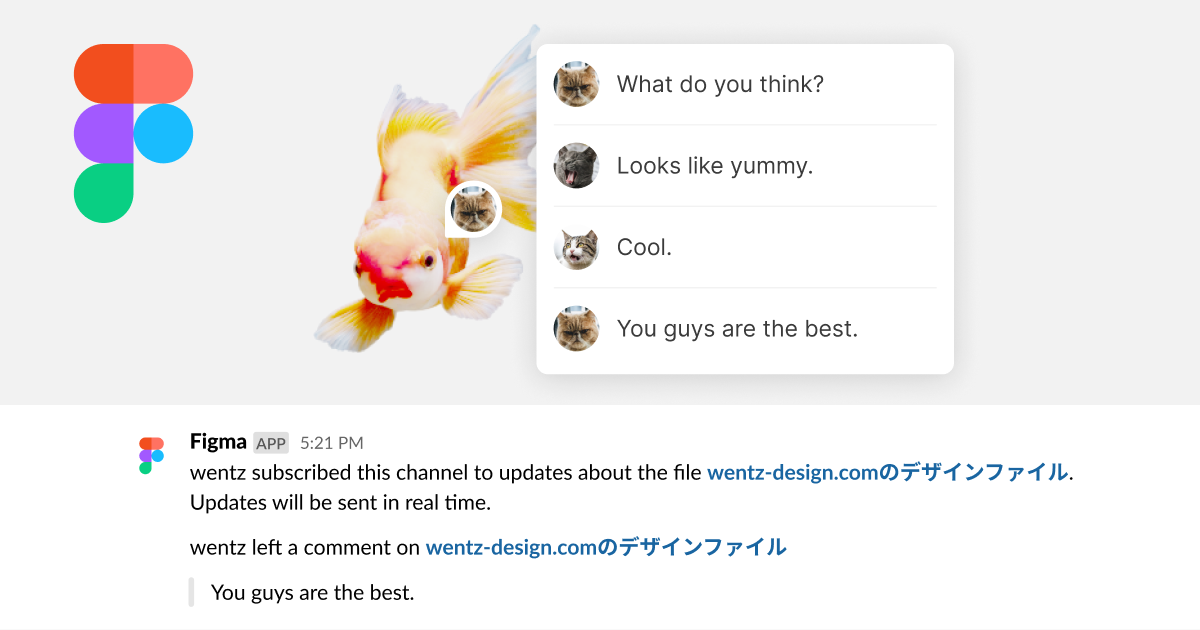Image resolution: width=1200 pixels, height=630 pixels.
Task: Open the comment pin on the goldfish
Action: (471, 209)
